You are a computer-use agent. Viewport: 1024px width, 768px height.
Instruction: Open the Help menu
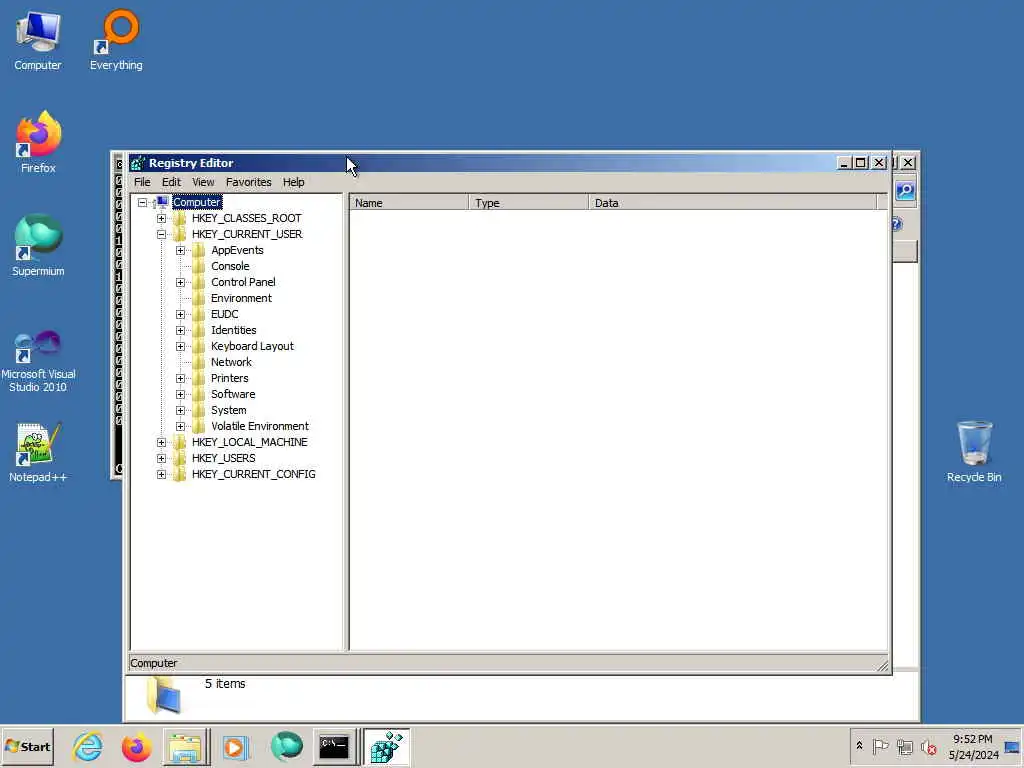[293, 182]
